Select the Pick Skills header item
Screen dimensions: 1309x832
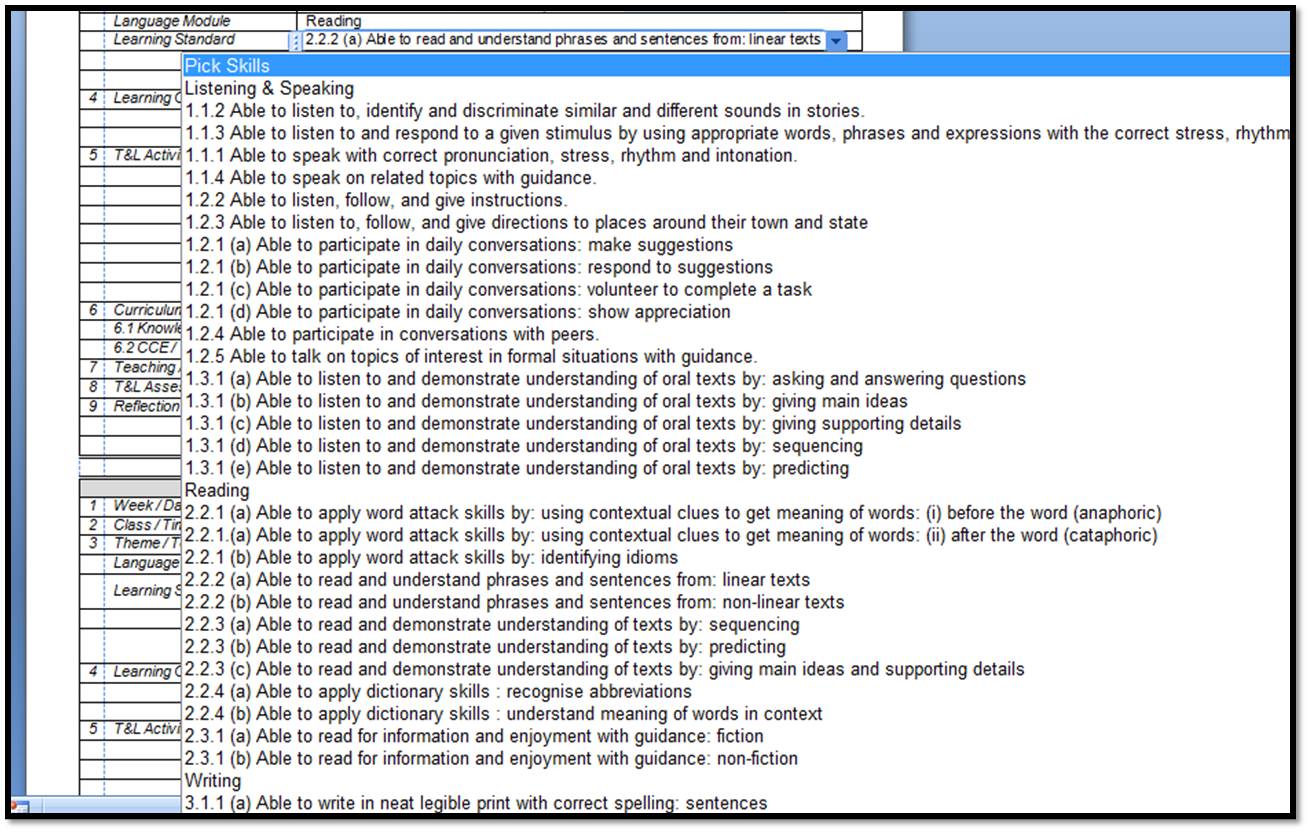point(736,66)
